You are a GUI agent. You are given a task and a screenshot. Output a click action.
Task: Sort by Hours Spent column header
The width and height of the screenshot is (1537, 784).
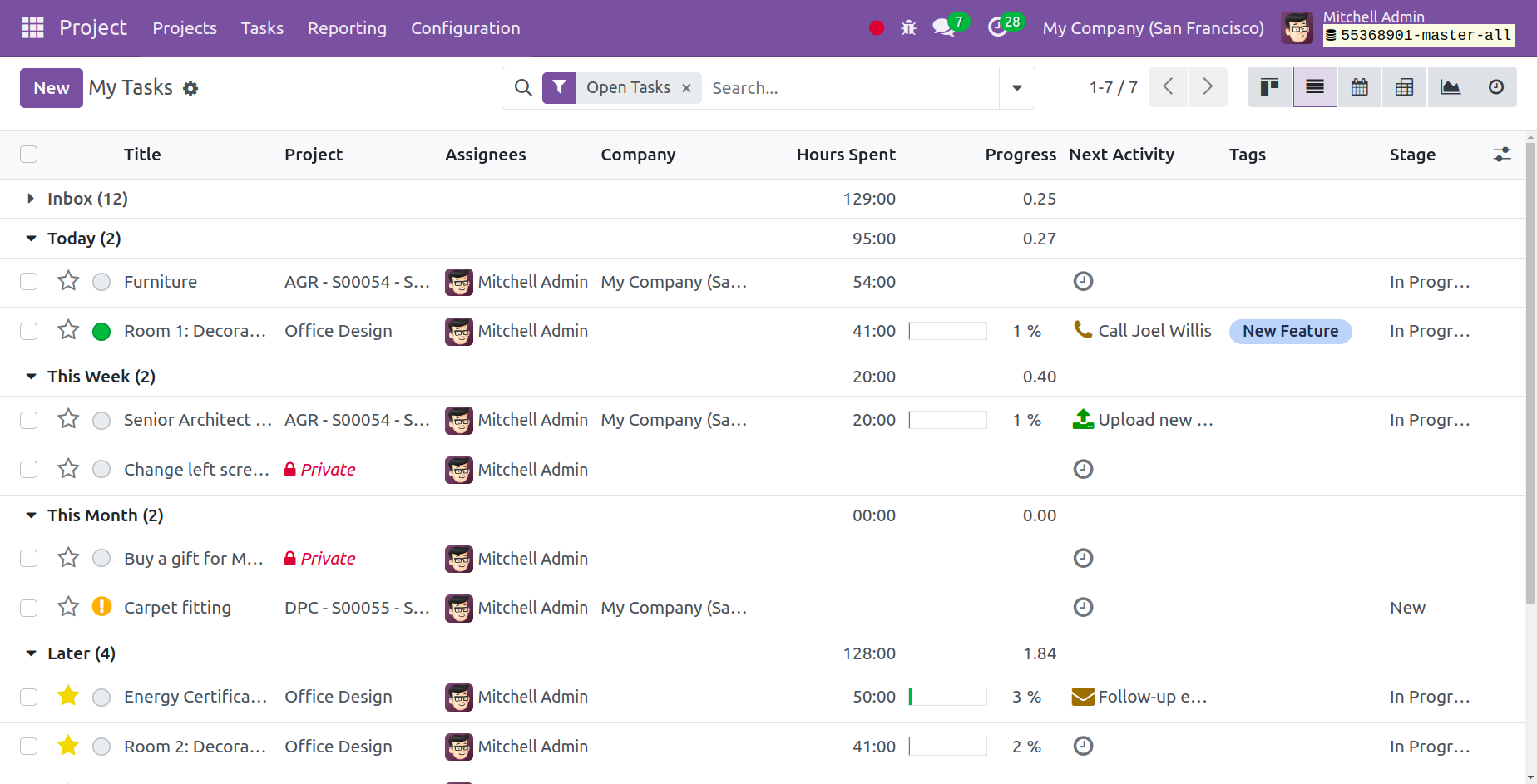pos(846,154)
